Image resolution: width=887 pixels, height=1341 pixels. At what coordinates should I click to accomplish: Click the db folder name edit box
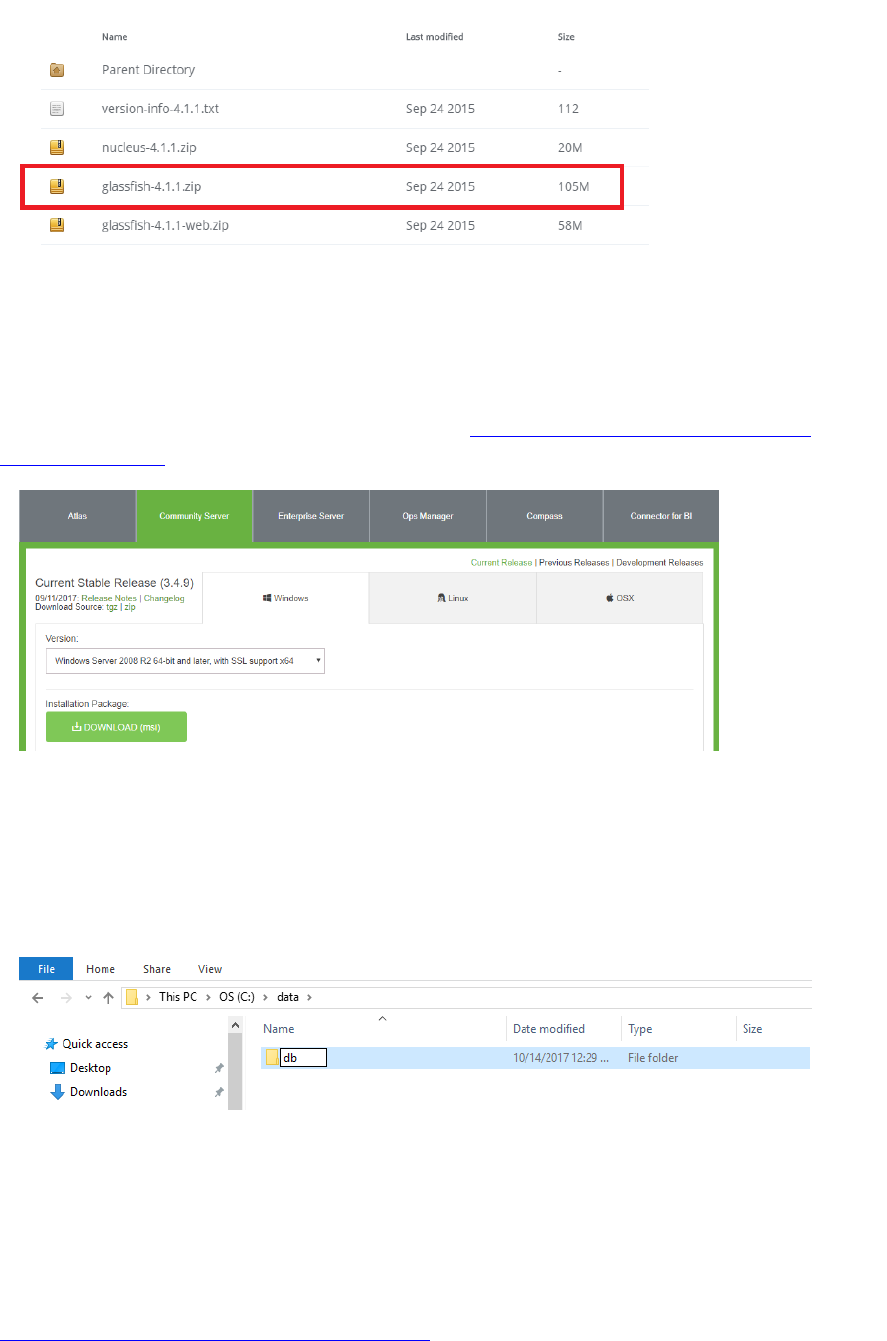point(304,1057)
